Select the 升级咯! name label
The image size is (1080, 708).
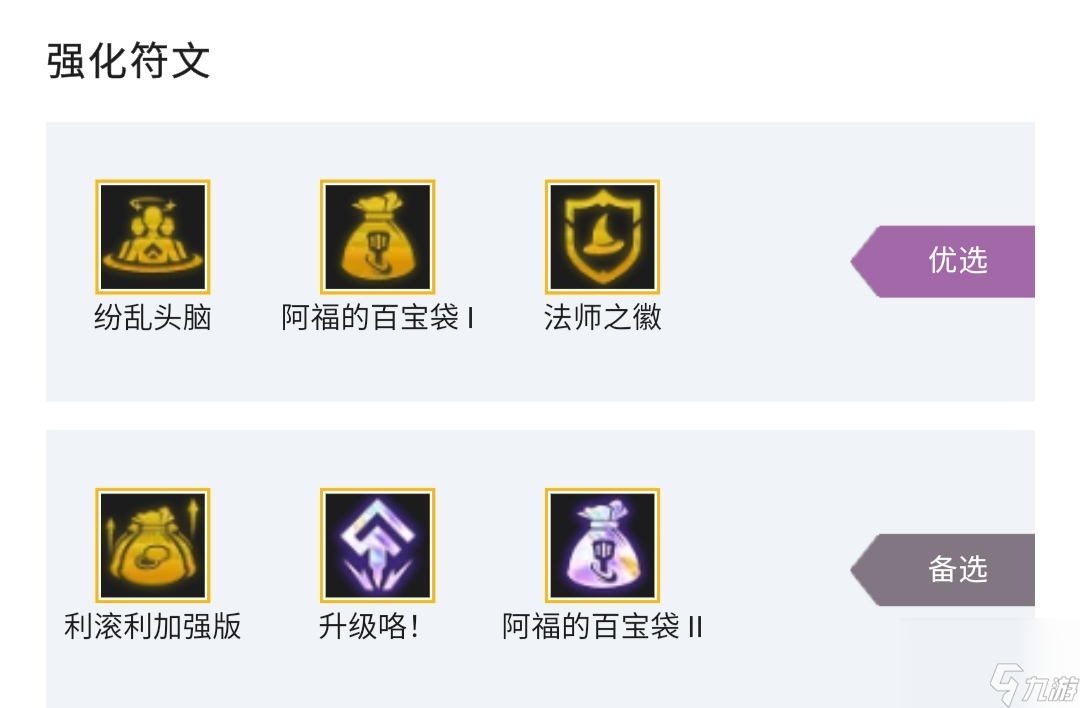tap(368, 626)
